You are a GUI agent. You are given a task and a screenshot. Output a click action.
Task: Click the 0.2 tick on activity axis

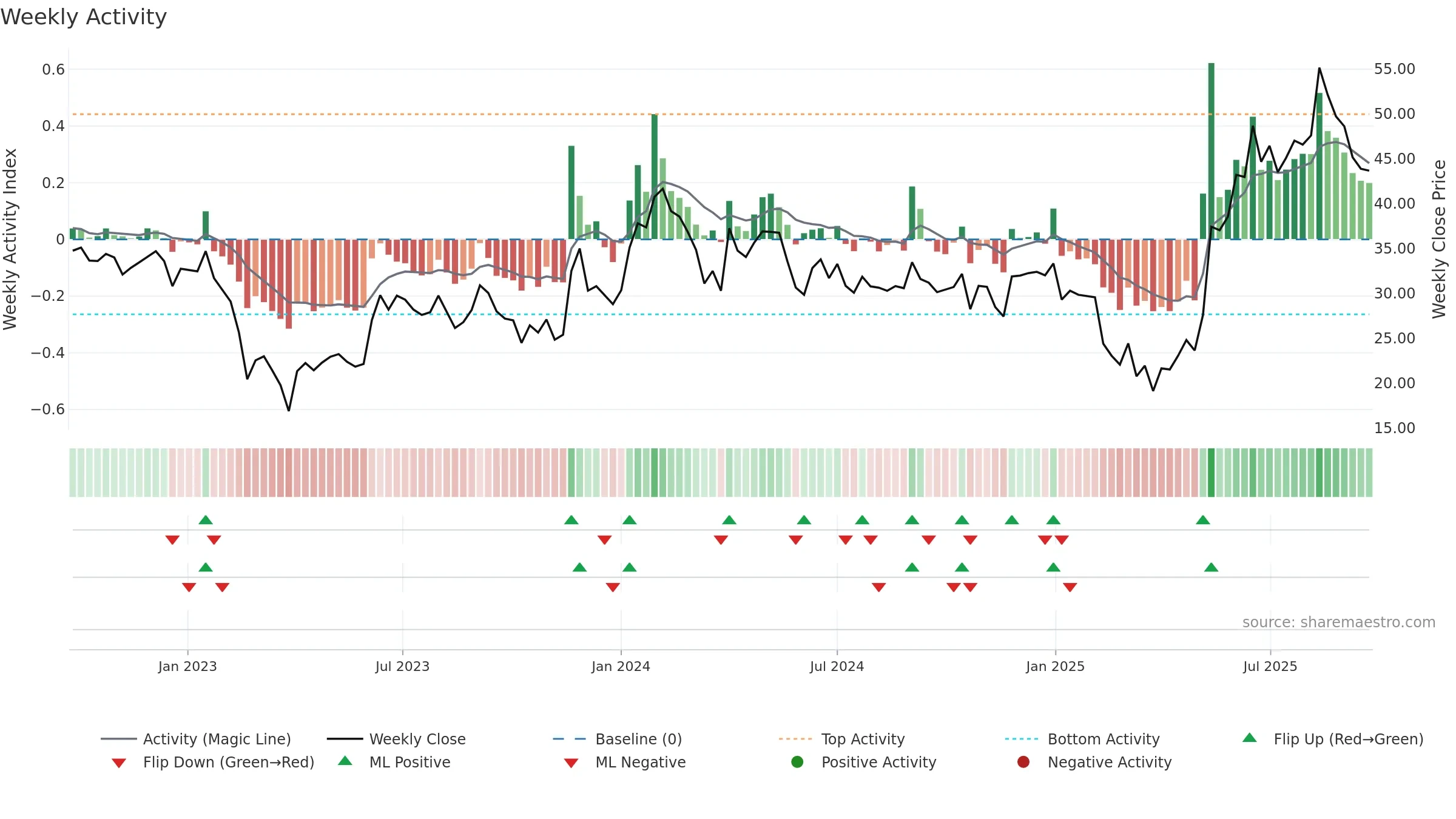click(53, 183)
